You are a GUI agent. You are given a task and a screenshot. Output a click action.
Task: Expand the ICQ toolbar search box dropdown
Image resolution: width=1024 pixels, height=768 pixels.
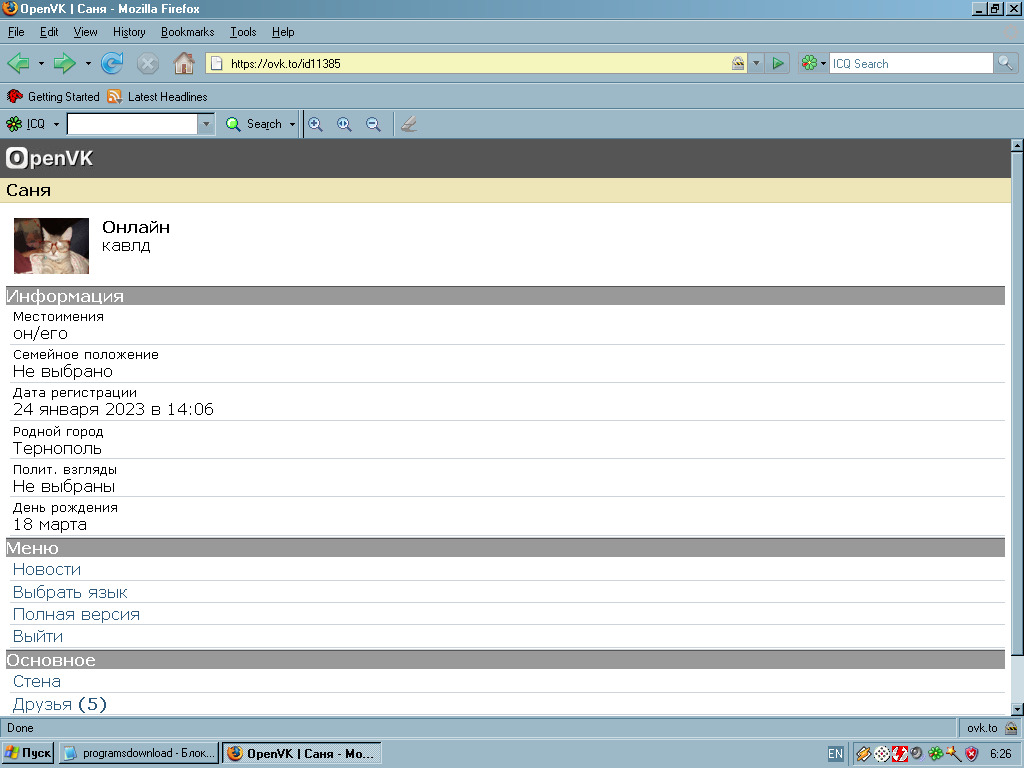[x=206, y=124]
